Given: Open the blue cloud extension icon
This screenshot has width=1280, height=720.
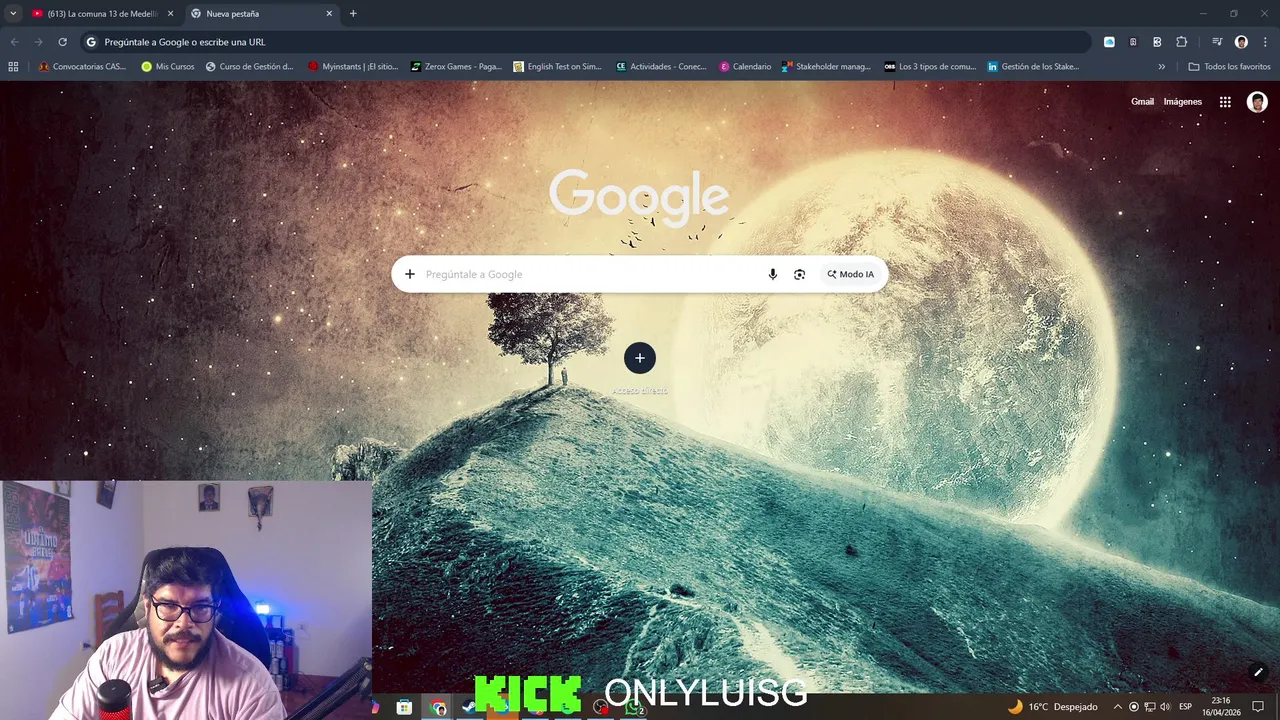Looking at the screenshot, I should (1109, 42).
